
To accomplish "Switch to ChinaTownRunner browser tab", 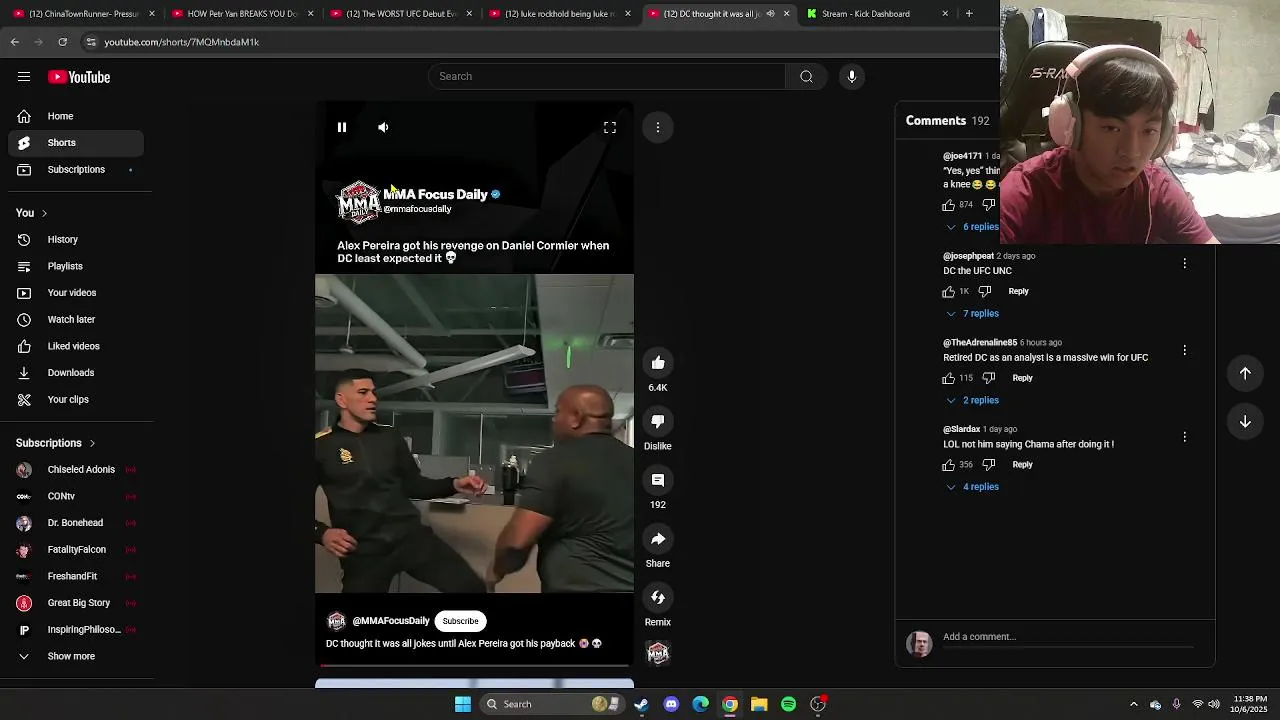I will [83, 14].
